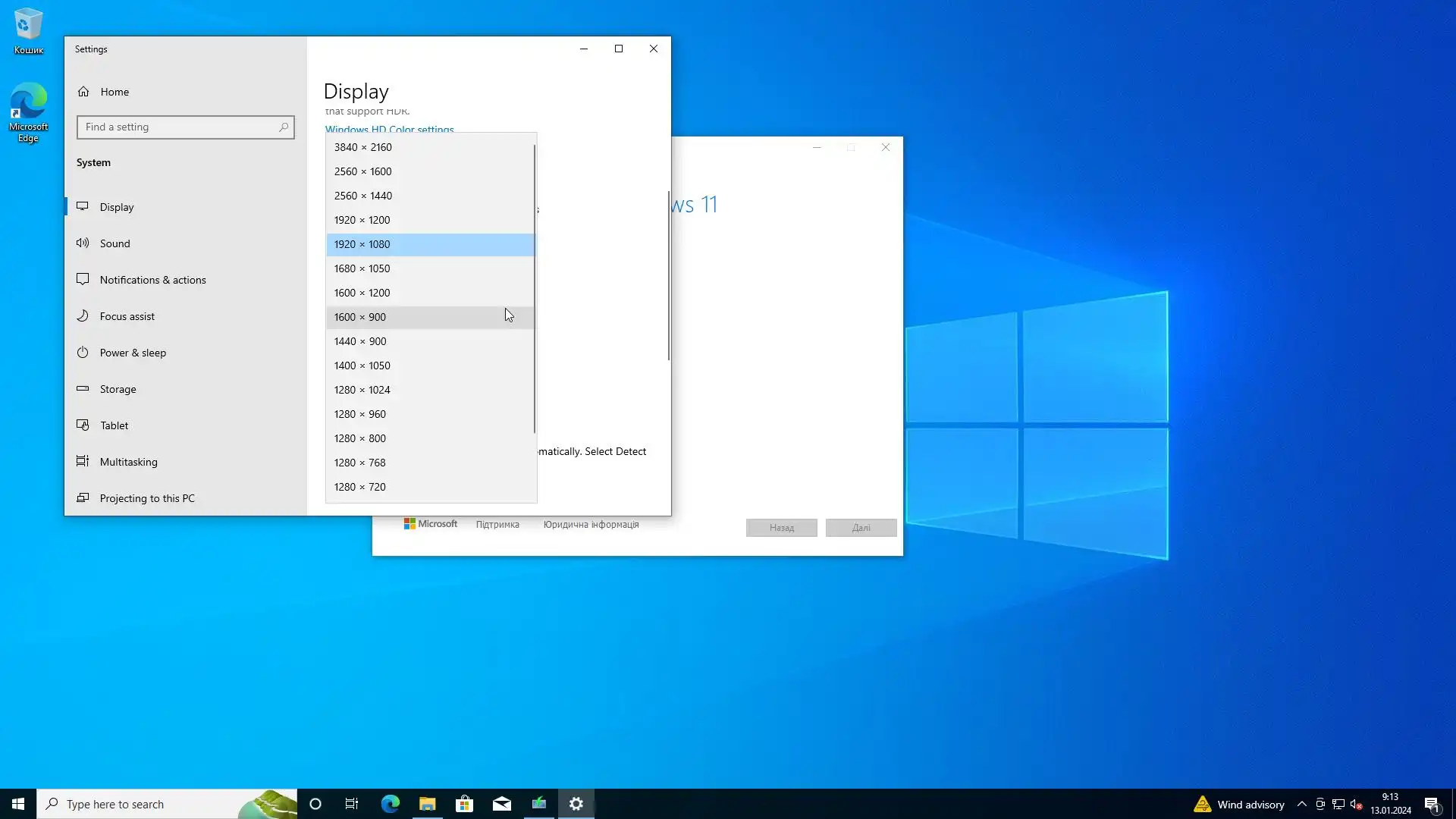Launch File Explorer from the taskbar
1456x819 pixels.
(x=427, y=804)
